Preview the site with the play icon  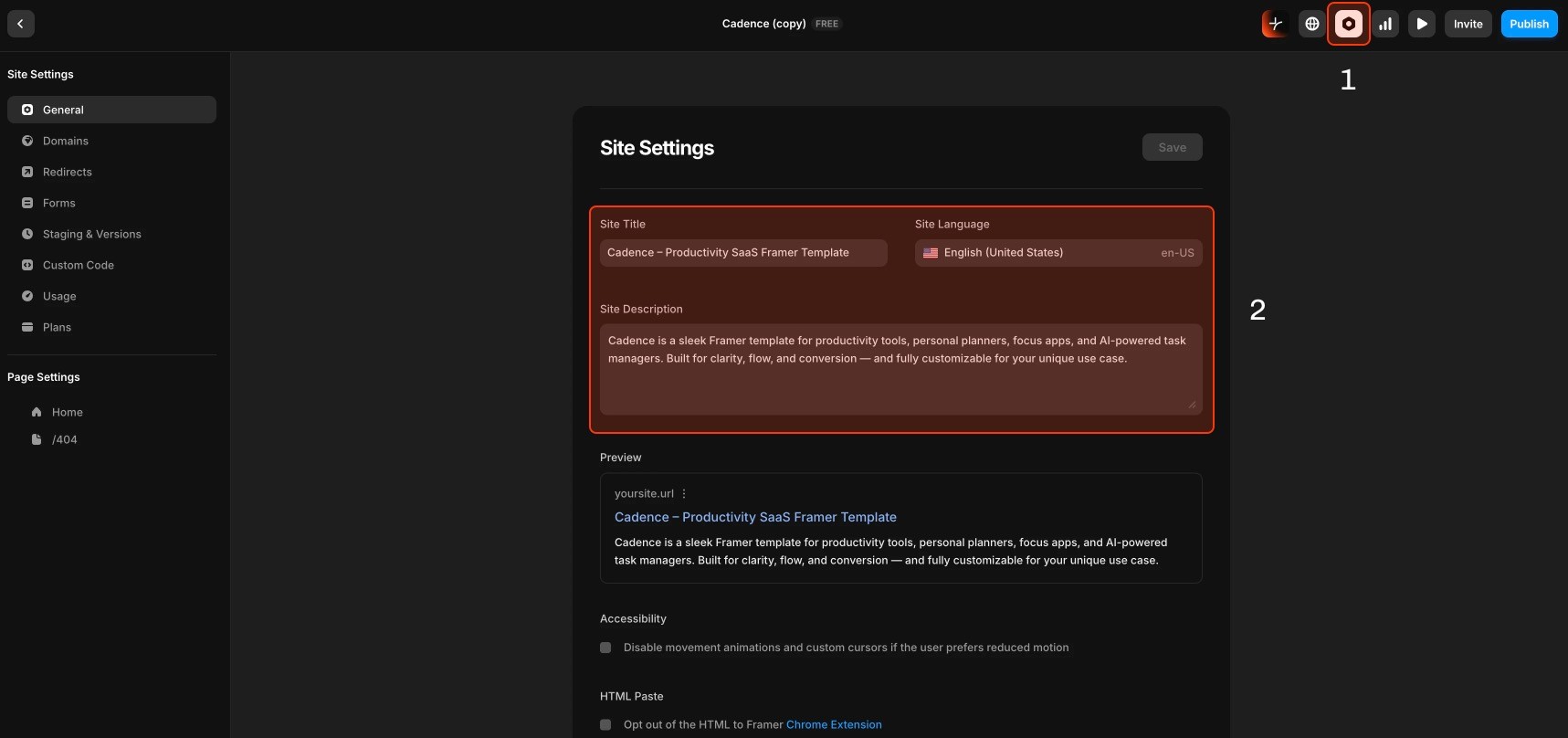(x=1422, y=24)
